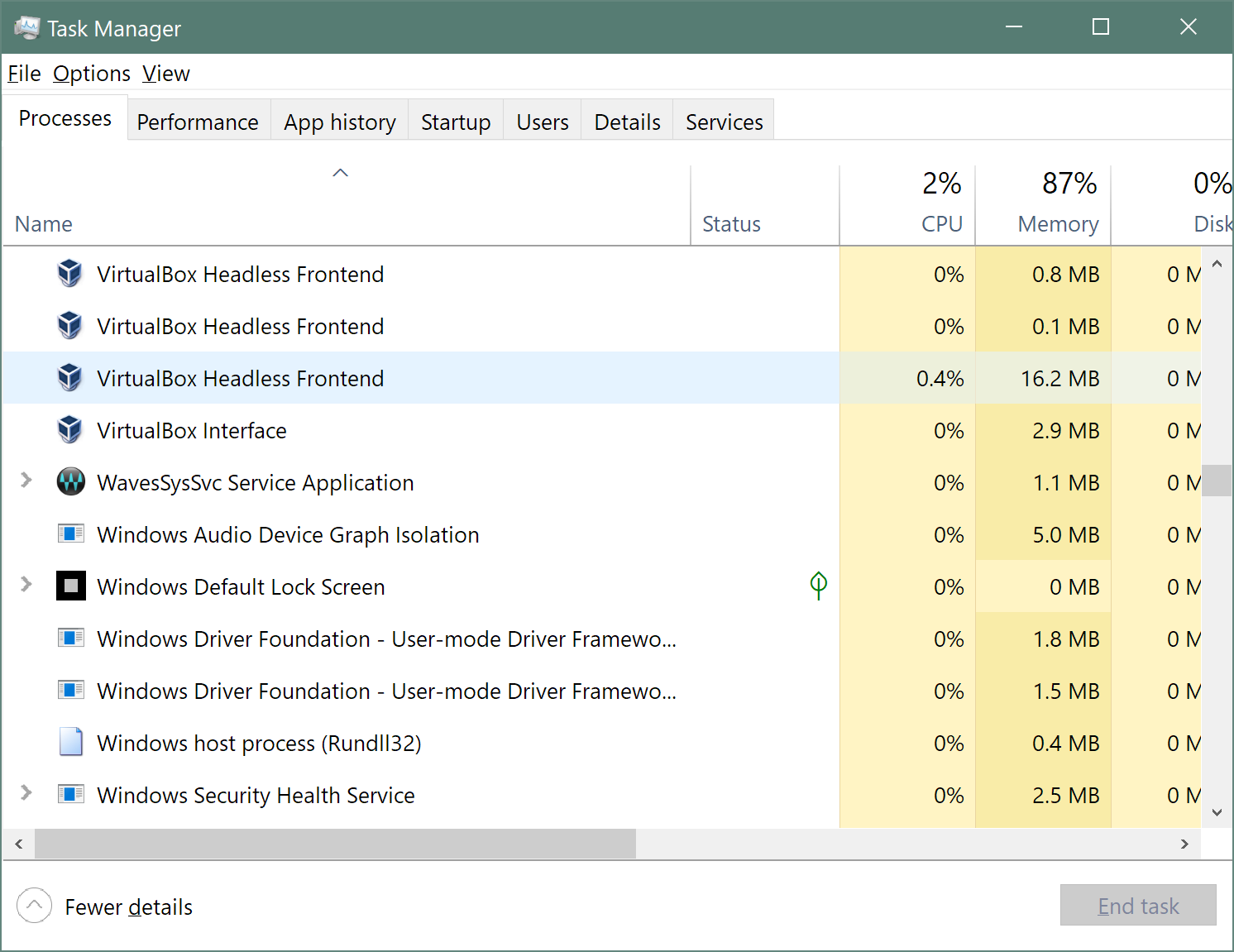Click the Windows Audio Device Graph Isolation icon
This screenshot has height=952, width=1234.
pos(71,533)
